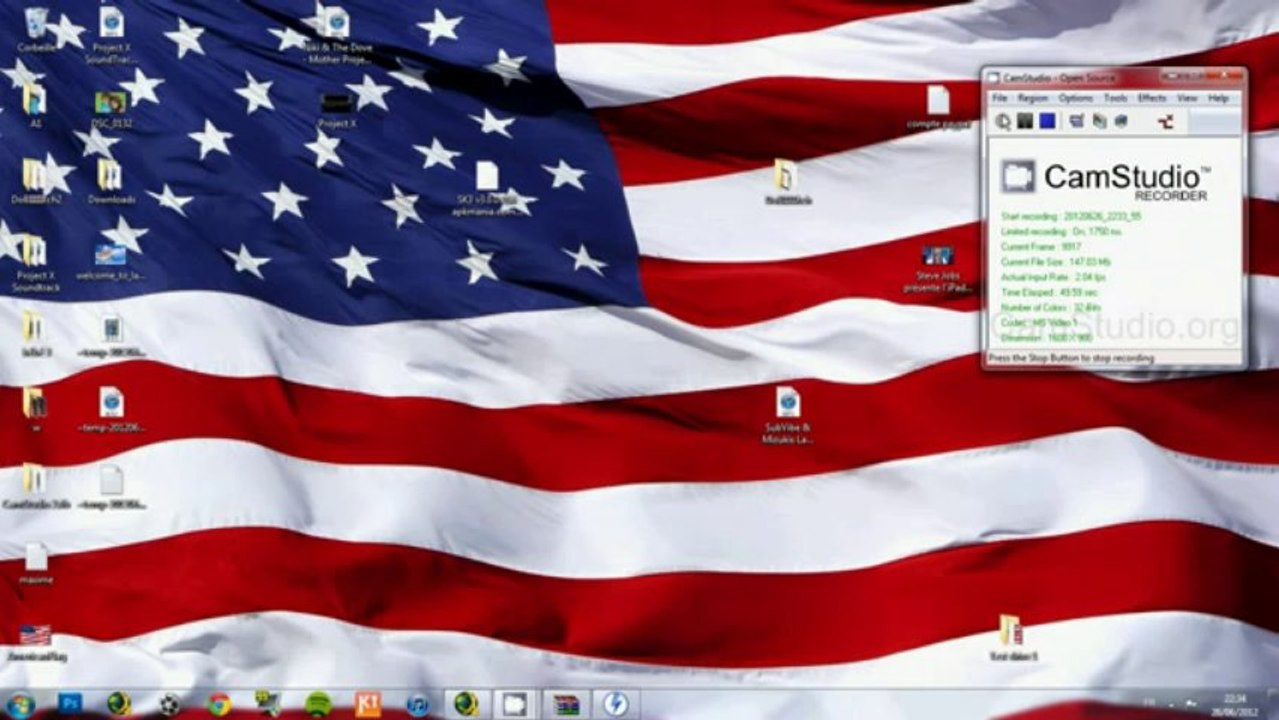Click 'Press the Stop Button' status bar text
Viewport: 1279px width, 720px height.
[1071, 358]
